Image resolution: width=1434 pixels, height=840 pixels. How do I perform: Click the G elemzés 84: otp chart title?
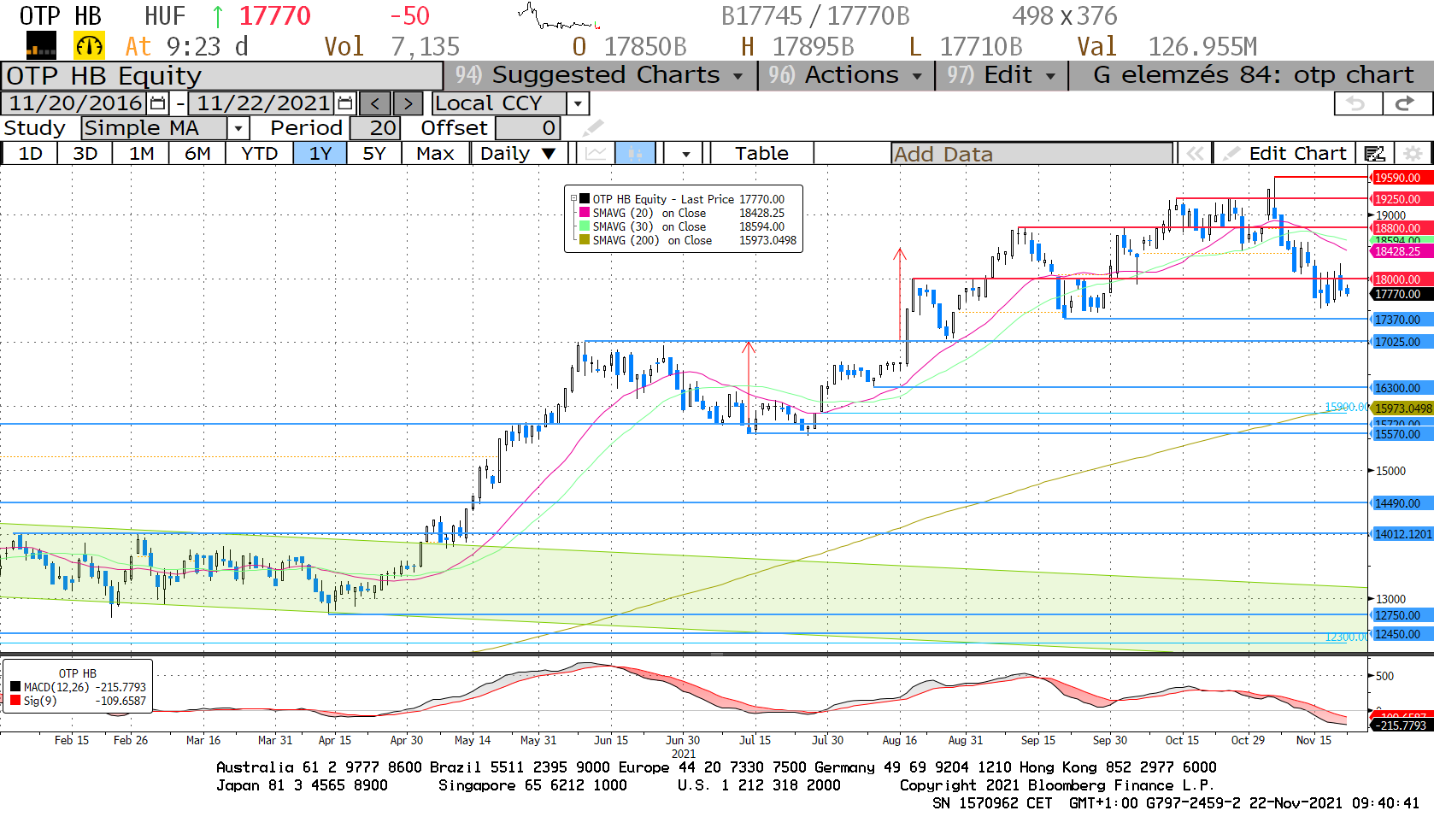1253,75
